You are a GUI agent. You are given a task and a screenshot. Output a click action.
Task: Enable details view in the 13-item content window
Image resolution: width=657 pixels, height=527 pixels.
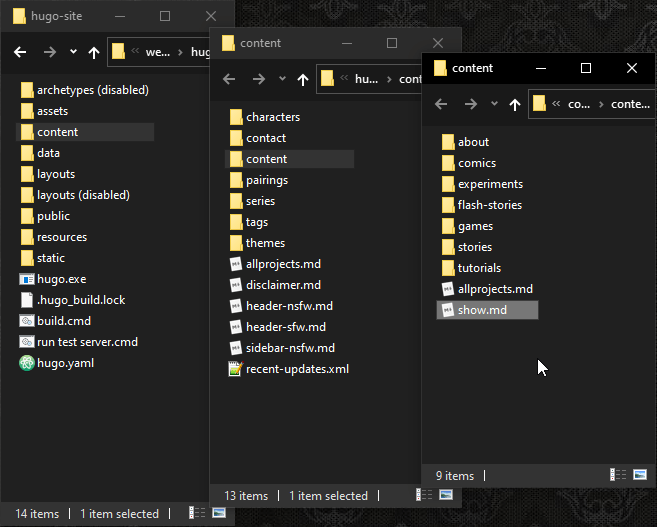click(426, 496)
